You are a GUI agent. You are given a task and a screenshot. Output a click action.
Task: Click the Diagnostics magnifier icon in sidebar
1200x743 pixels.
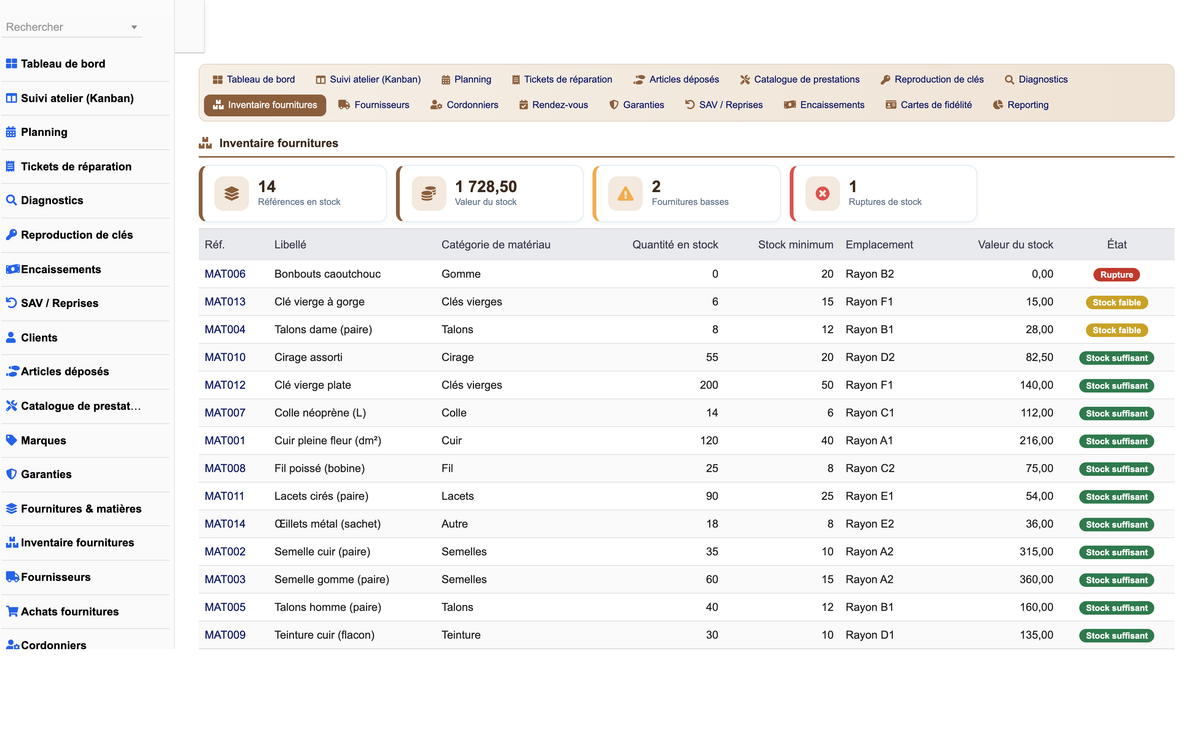[12, 200]
